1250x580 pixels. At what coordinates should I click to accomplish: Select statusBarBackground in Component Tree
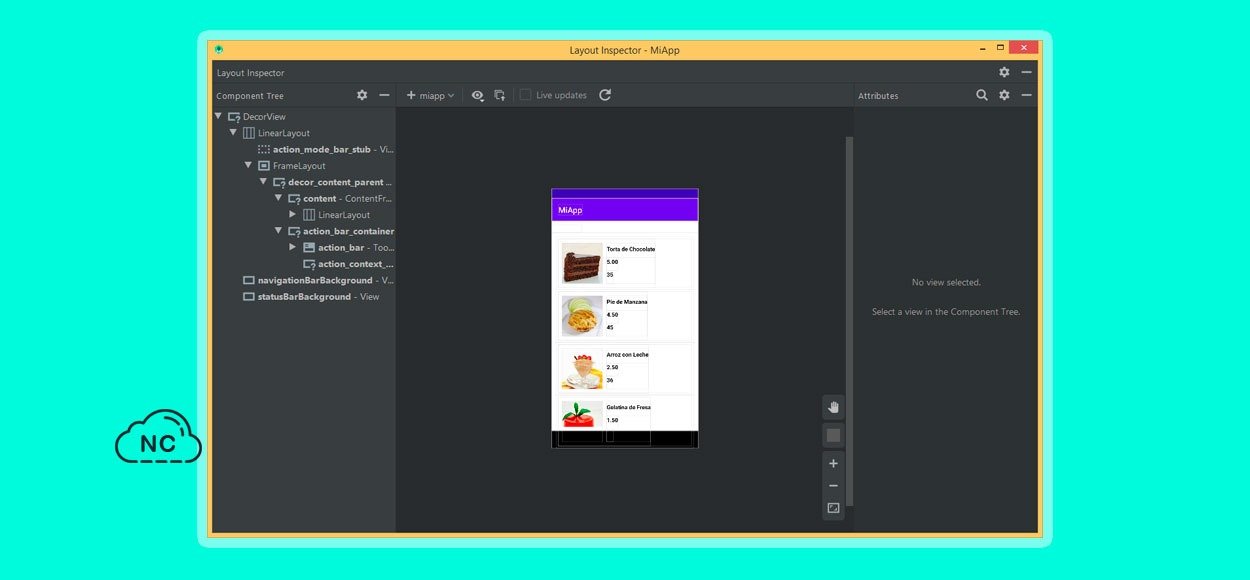[303, 297]
